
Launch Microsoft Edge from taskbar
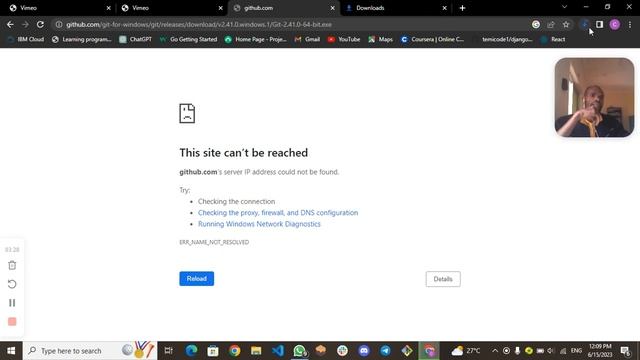pos(191,351)
